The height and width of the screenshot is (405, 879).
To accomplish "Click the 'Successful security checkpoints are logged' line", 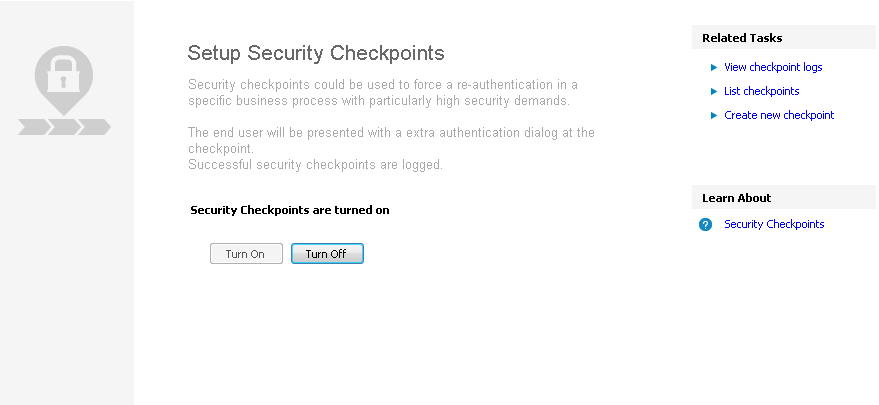I will coord(315,164).
